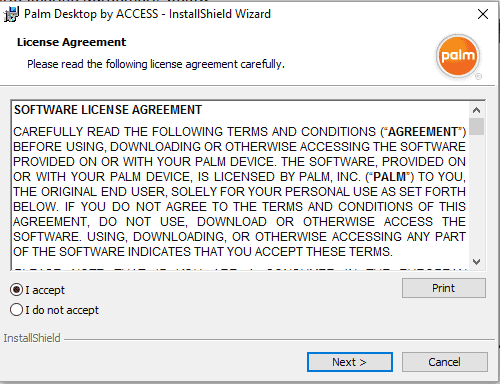Click the Palm Desktop by ACCESS title text
This screenshot has width=500, height=384.
[x=147, y=14]
